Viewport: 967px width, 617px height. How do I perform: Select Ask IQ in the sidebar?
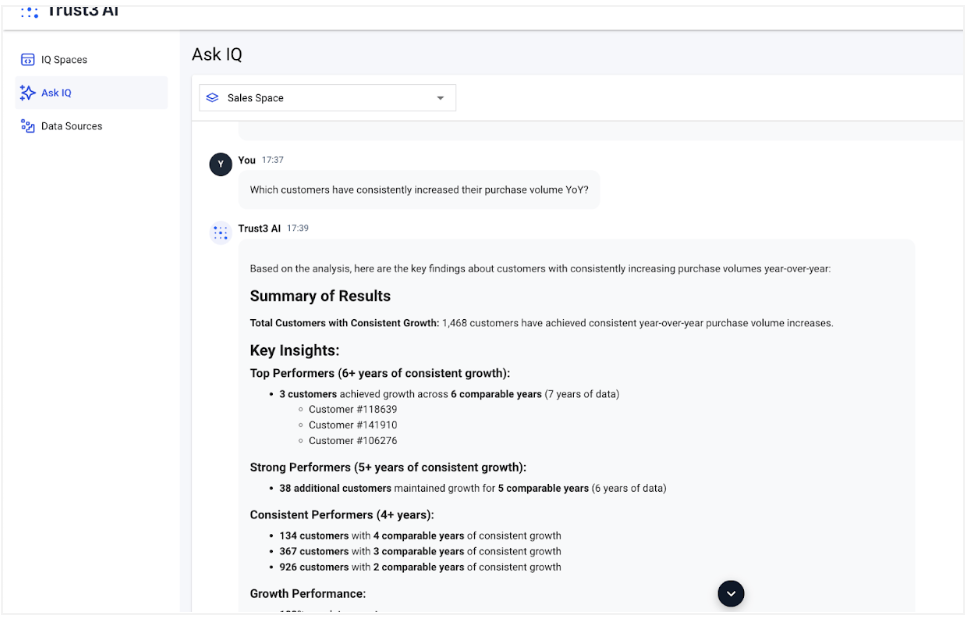56,93
